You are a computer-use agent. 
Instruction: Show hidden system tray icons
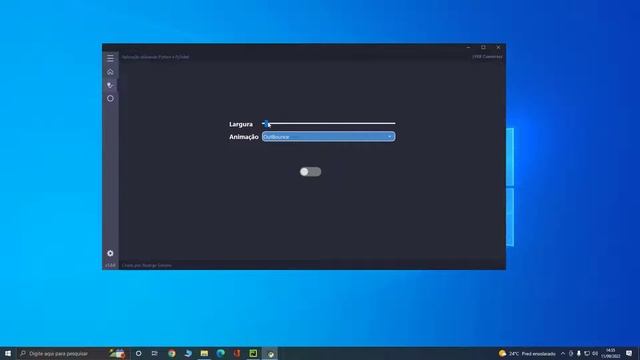click(x=563, y=353)
